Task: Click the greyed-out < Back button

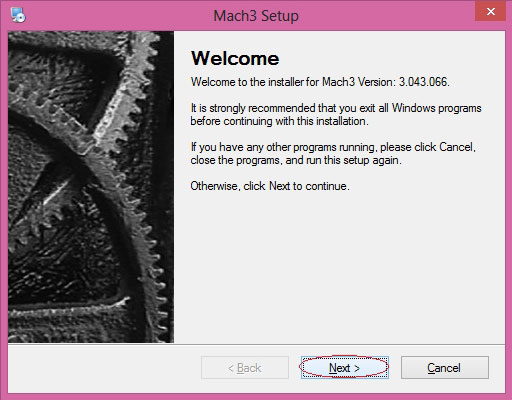Action: click(245, 368)
